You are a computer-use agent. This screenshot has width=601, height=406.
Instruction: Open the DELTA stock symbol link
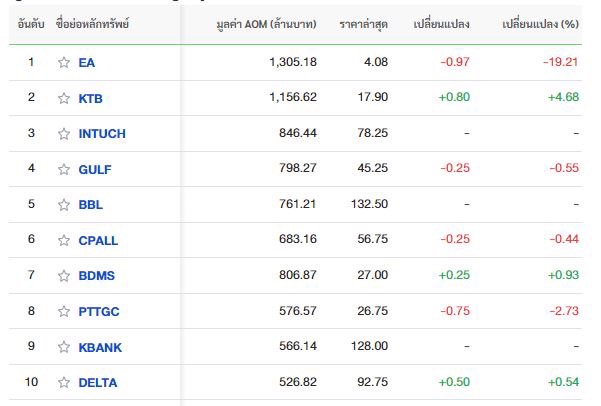98,383
